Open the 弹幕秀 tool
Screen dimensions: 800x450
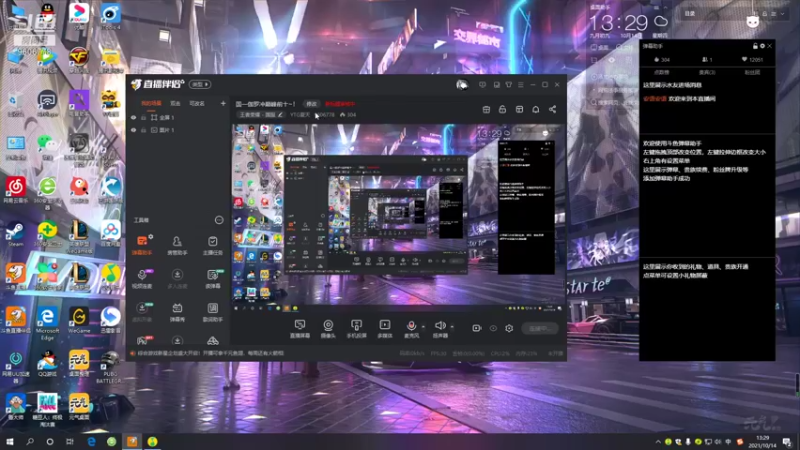click(x=177, y=312)
